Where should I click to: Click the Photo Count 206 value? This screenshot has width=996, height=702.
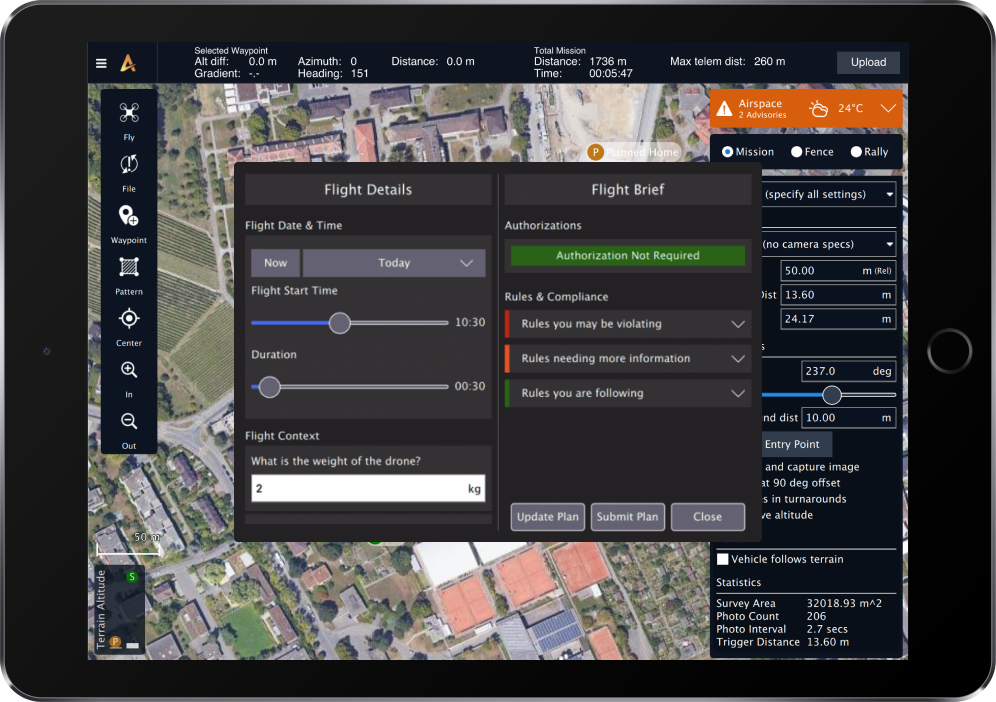coord(816,616)
